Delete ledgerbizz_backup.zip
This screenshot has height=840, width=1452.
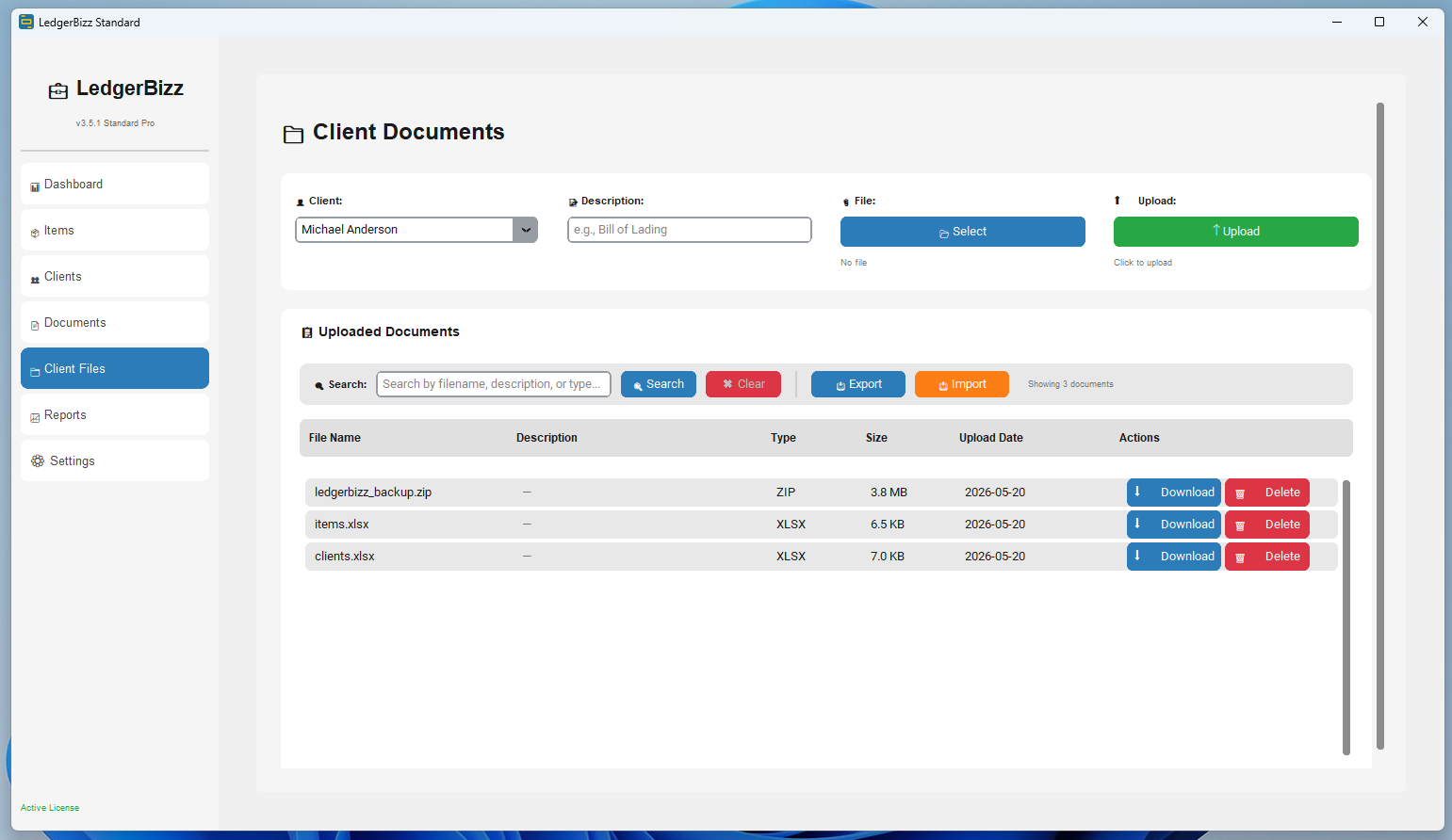1267,493
